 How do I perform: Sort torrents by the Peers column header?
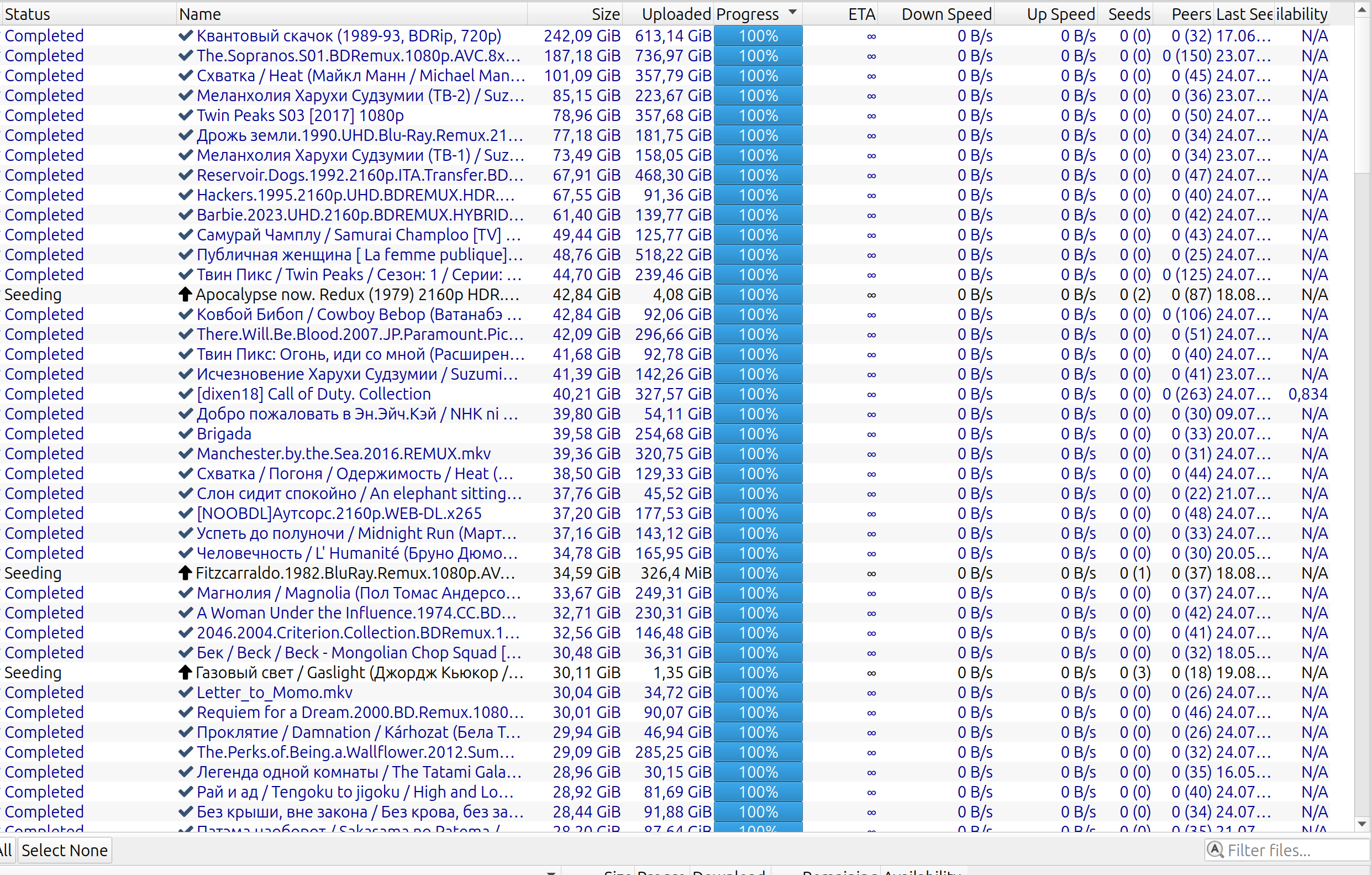click(1184, 14)
